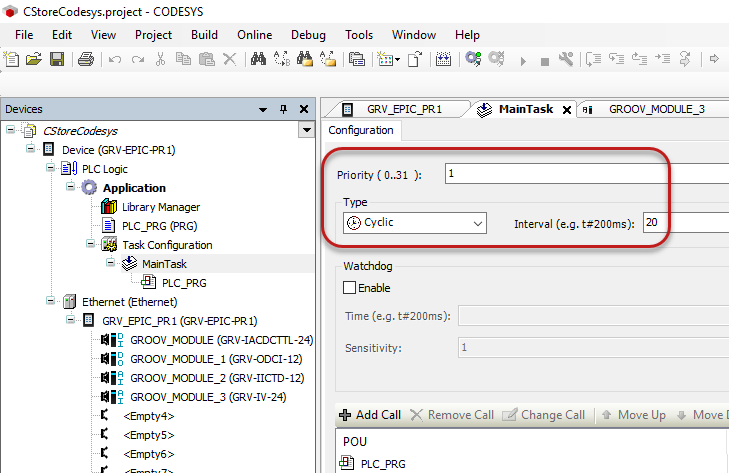729x473 pixels.
Task: Close the MainTask tab
Action: pos(567,110)
